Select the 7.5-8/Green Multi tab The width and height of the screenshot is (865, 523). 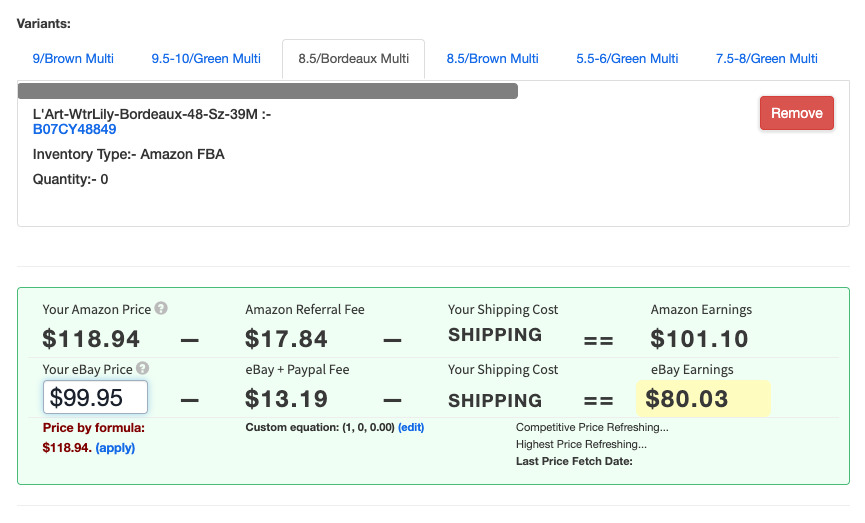766,58
